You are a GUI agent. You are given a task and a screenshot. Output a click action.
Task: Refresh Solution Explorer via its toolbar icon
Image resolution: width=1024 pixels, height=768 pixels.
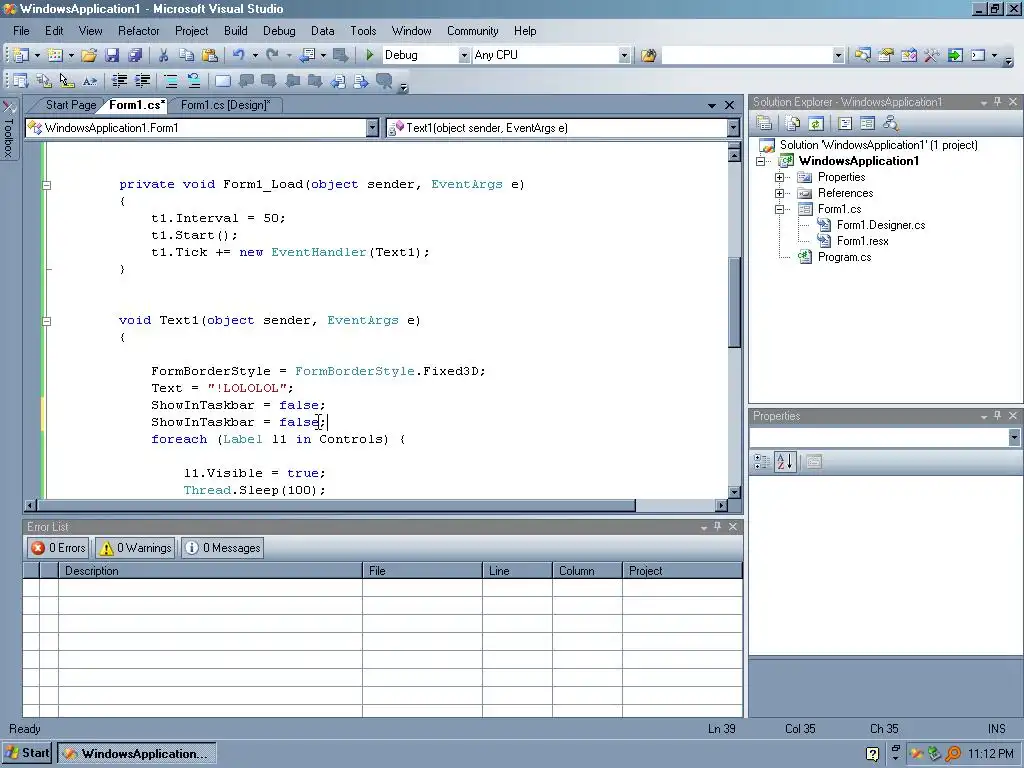coord(816,123)
